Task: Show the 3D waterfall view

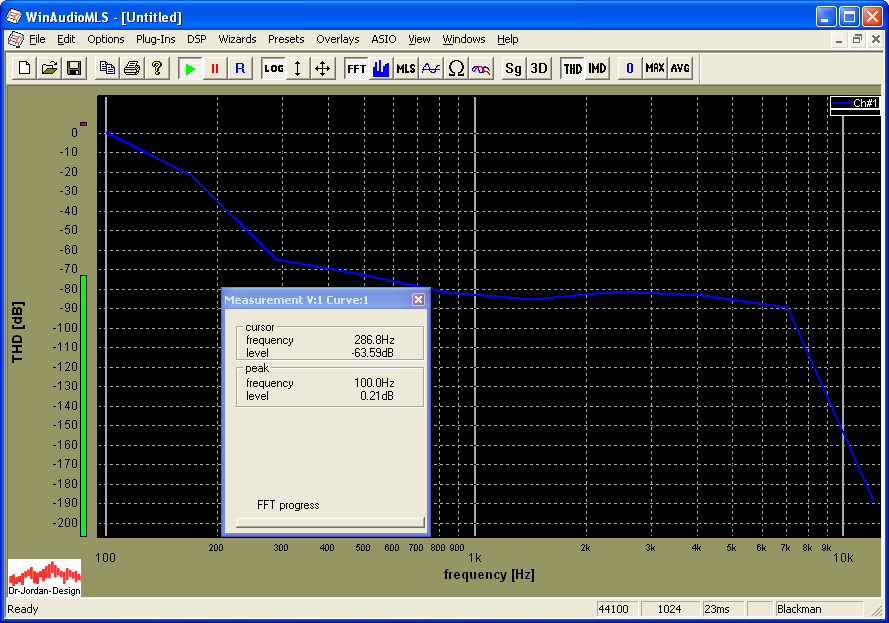Action: point(539,68)
